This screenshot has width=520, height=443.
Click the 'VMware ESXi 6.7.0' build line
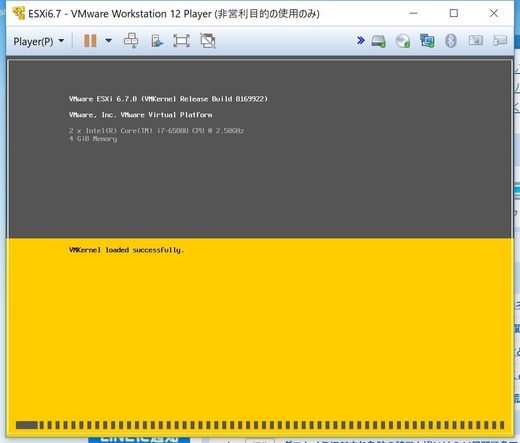click(168, 99)
